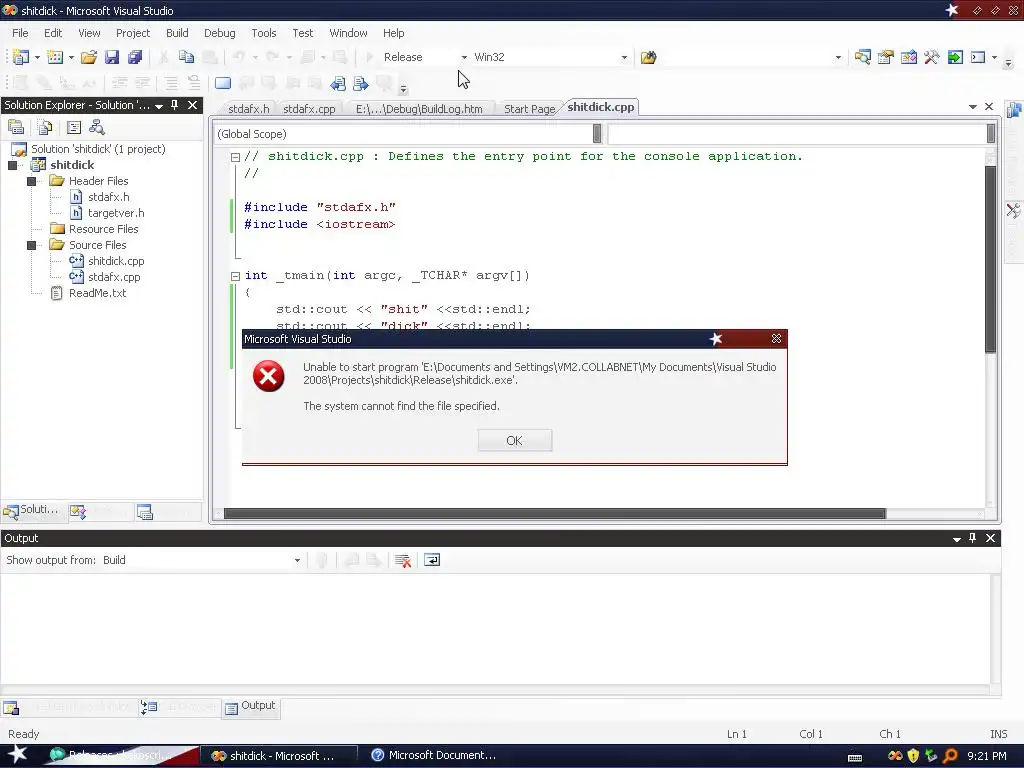Open the Object Browser toolbar icon

point(908,57)
